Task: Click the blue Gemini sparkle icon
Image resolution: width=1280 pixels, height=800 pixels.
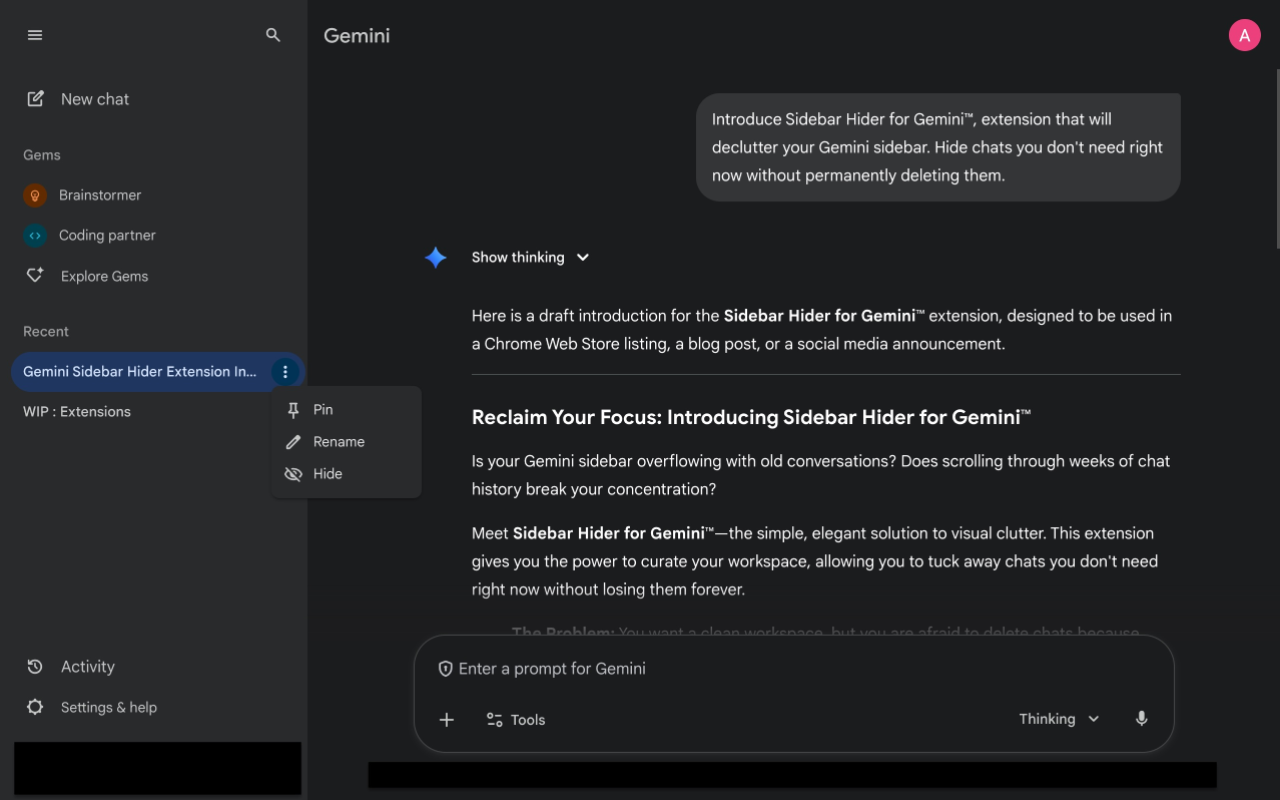Action: tap(436, 258)
